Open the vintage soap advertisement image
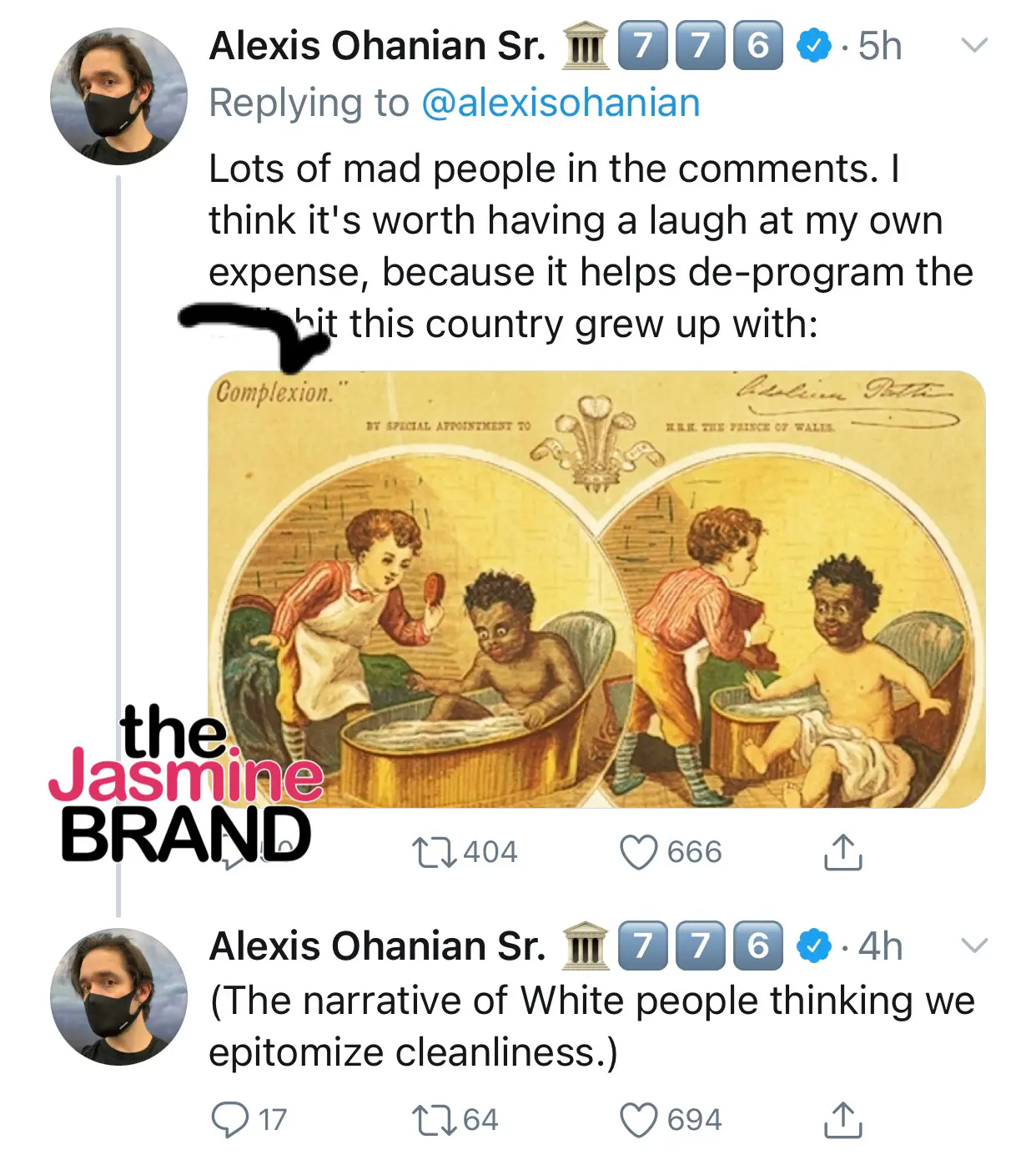 [596, 589]
